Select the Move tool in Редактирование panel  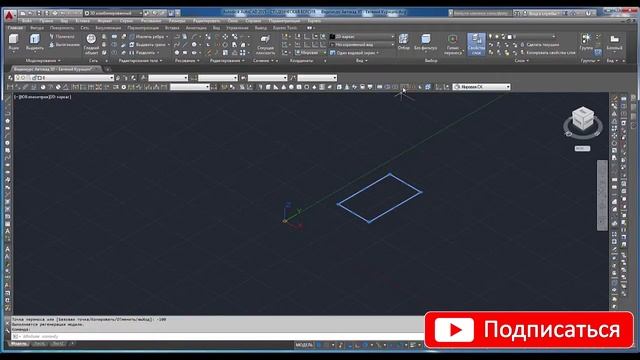coord(225,37)
